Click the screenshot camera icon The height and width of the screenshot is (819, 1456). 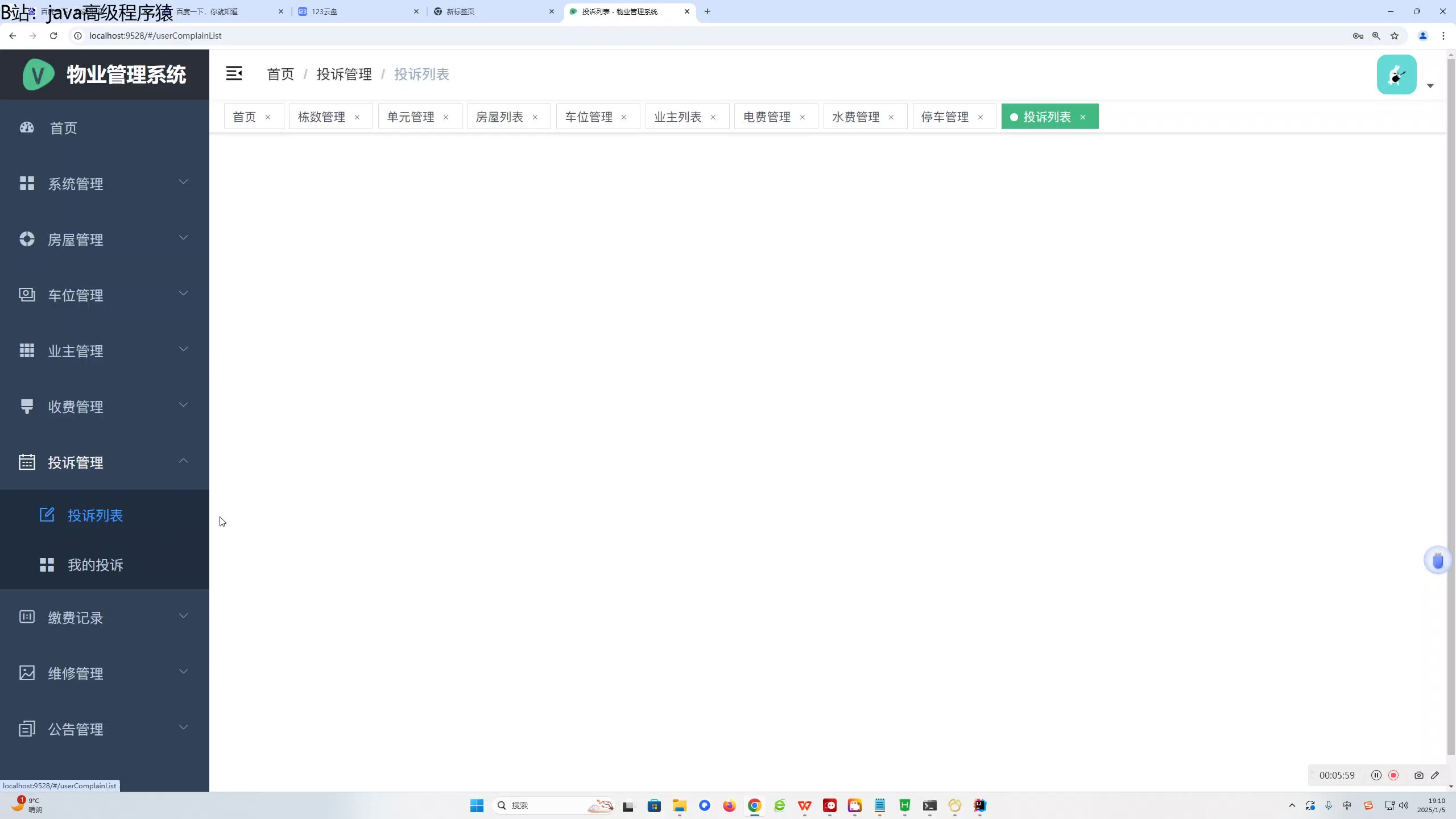(x=1418, y=775)
